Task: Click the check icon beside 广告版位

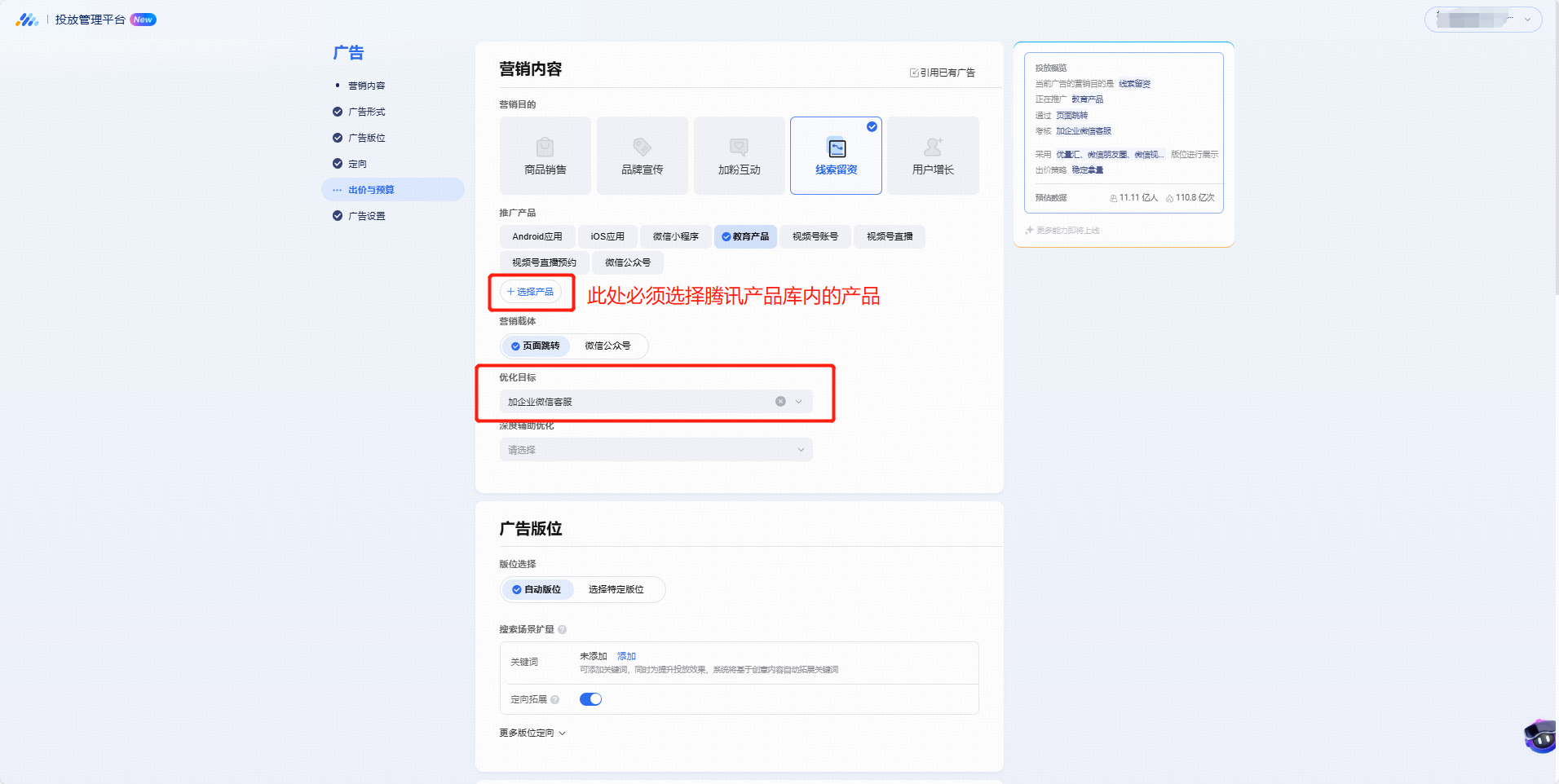Action: [338, 138]
